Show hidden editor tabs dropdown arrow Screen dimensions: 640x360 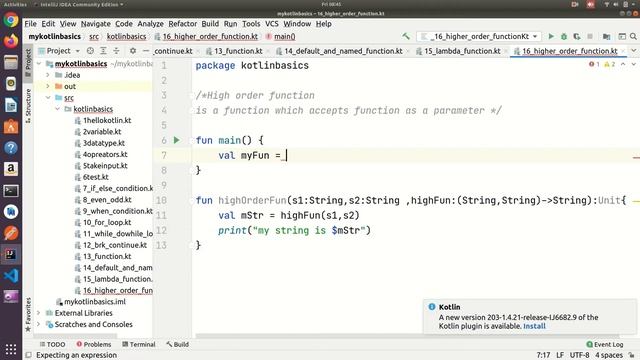tap(633, 51)
